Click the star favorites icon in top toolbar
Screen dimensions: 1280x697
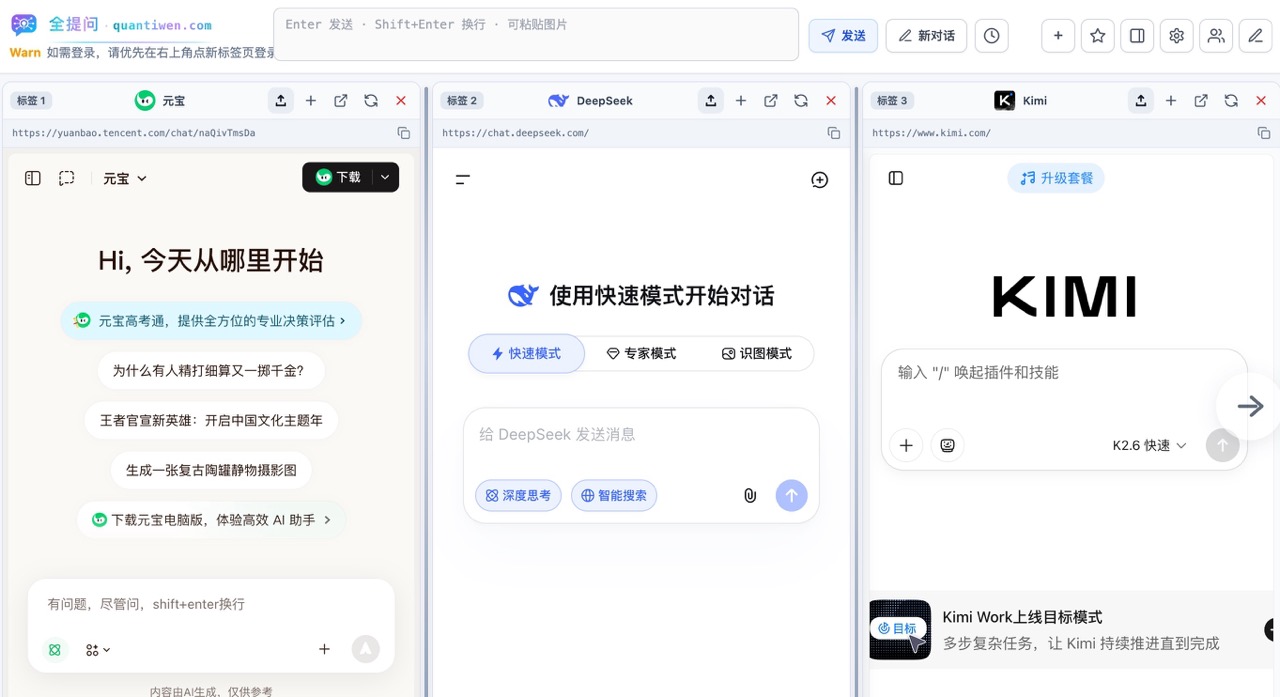1098,36
